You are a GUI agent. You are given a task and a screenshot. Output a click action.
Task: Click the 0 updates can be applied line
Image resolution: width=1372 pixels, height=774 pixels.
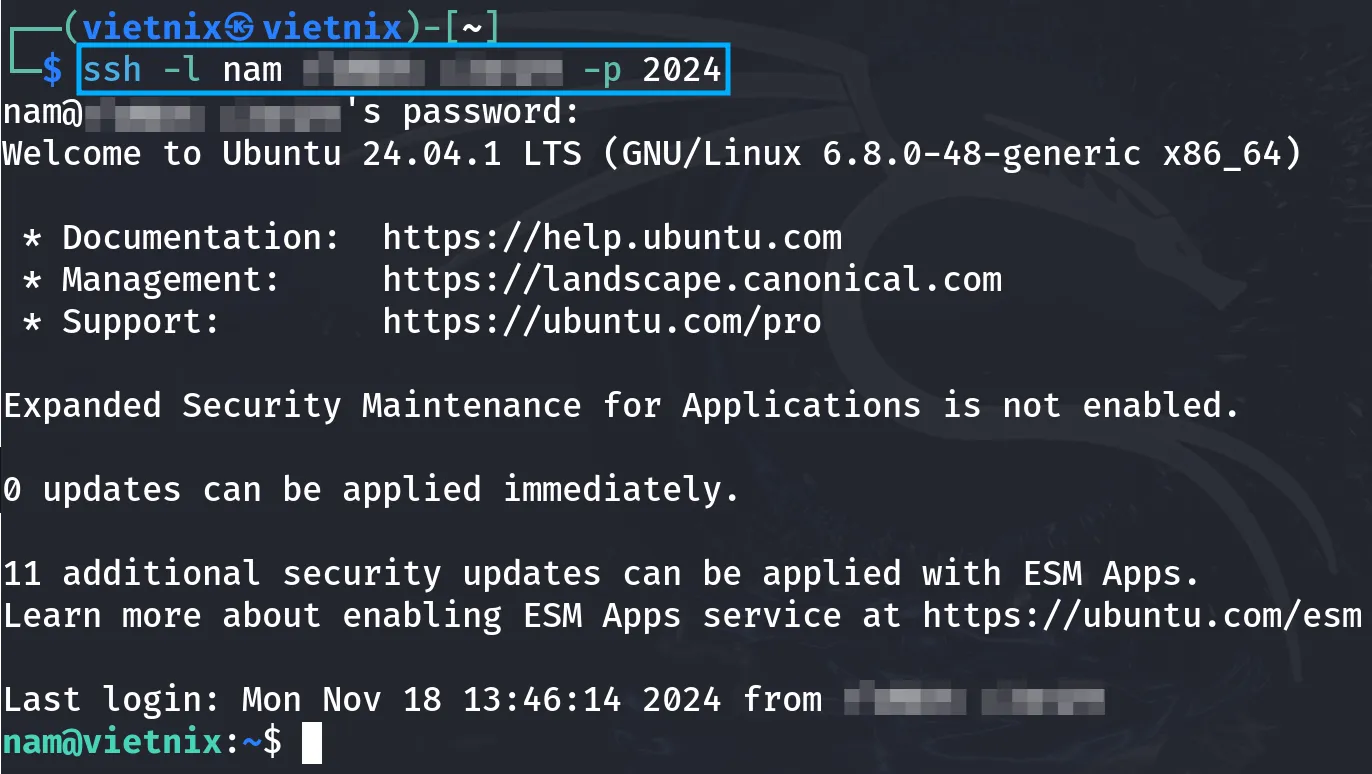point(372,490)
